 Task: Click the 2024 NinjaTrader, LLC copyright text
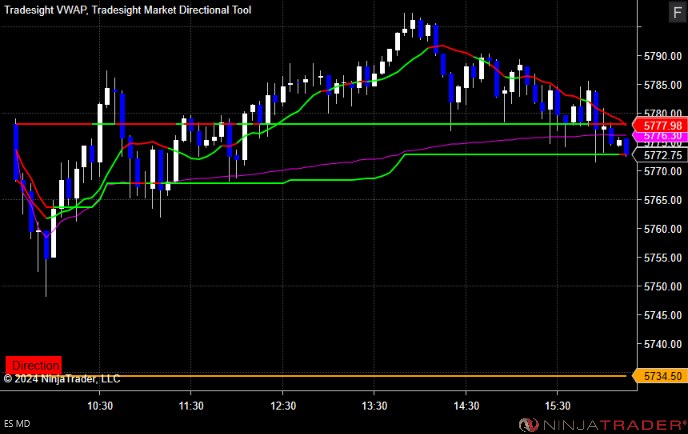pyautogui.click(x=62, y=379)
